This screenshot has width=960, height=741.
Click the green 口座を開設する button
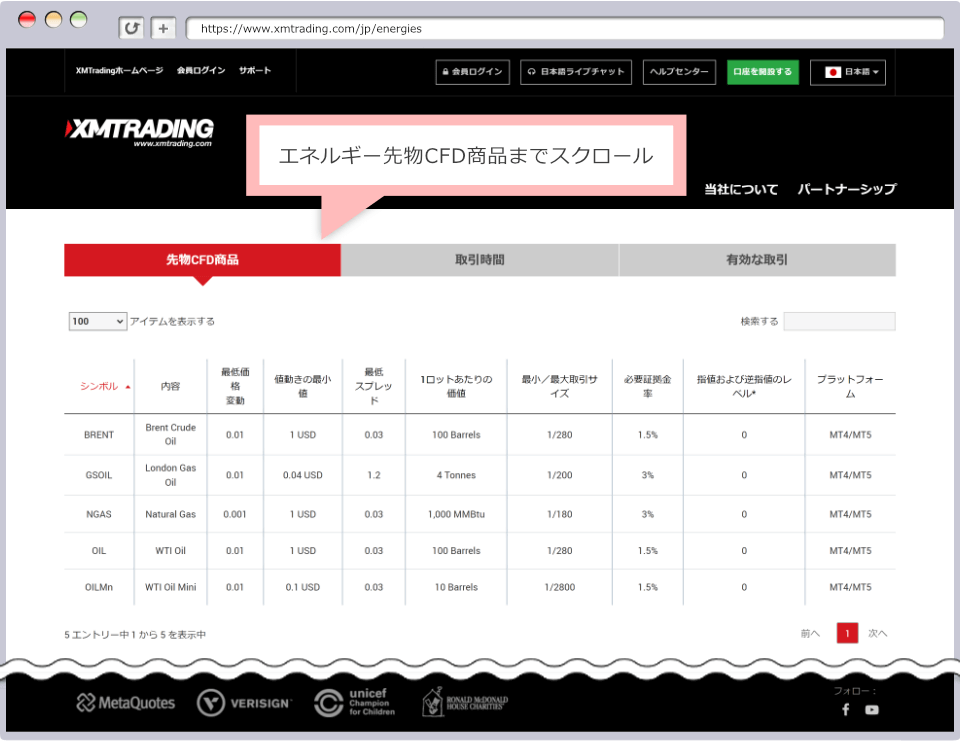tap(762, 72)
